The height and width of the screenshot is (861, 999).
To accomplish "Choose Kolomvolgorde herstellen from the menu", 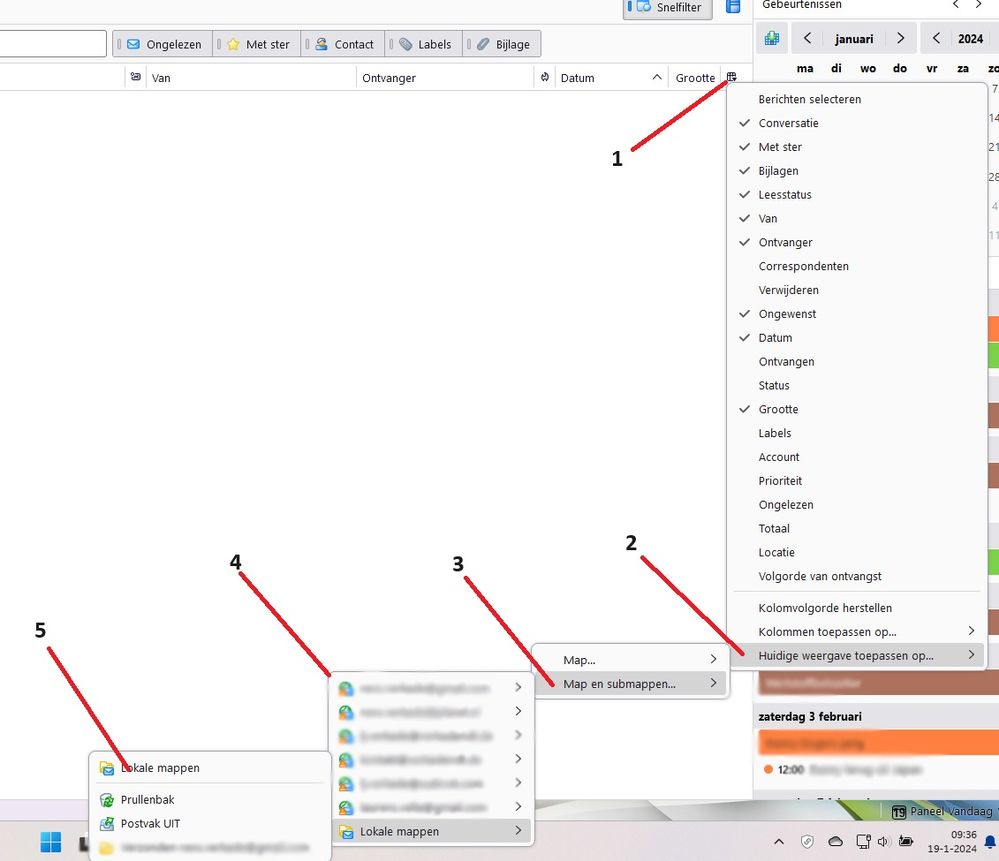I will point(825,608).
